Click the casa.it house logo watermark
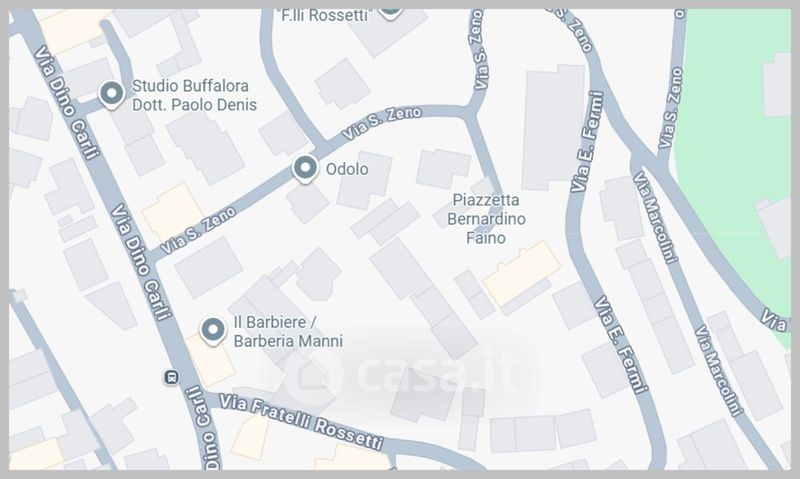Image resolution: width=800 pixels, height=479 pixels. point(312,376)
